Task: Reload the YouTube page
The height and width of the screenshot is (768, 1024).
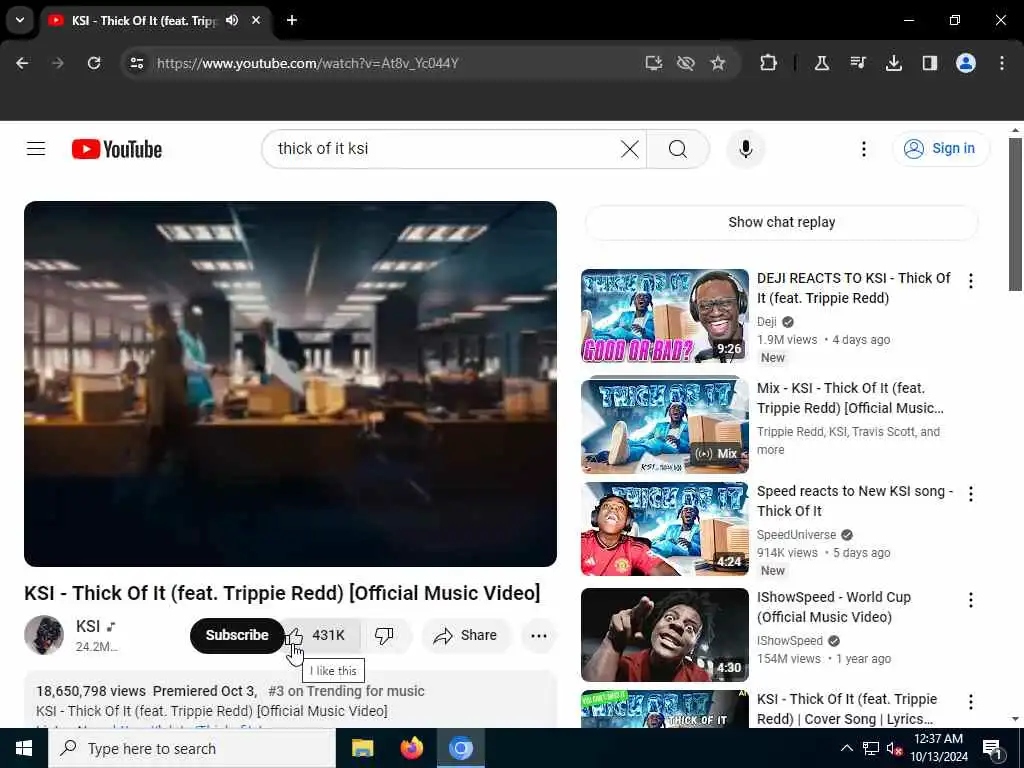Action: point(94,63)
